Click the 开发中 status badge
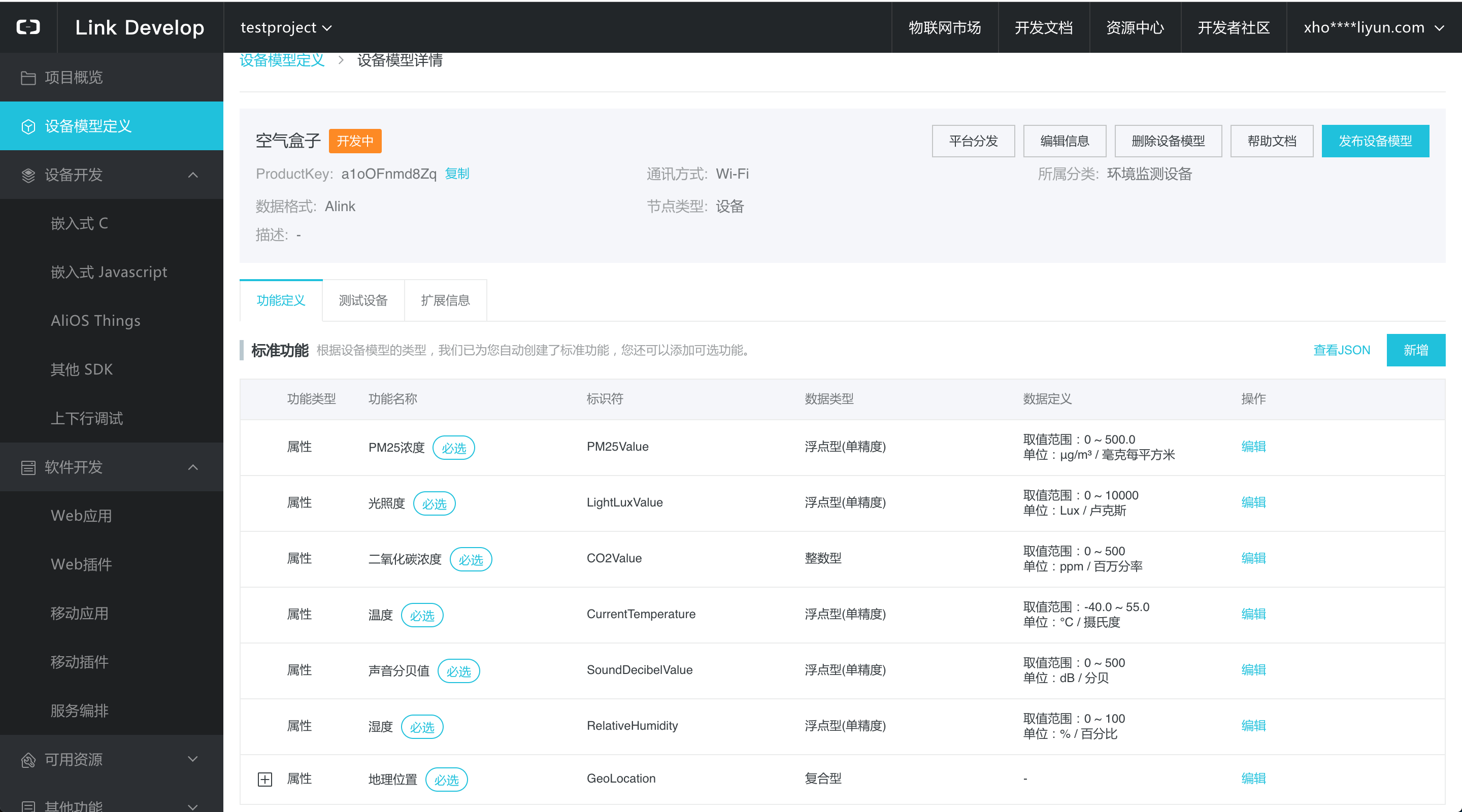Viewport: 1462px width, 812px height. (355, 141)
